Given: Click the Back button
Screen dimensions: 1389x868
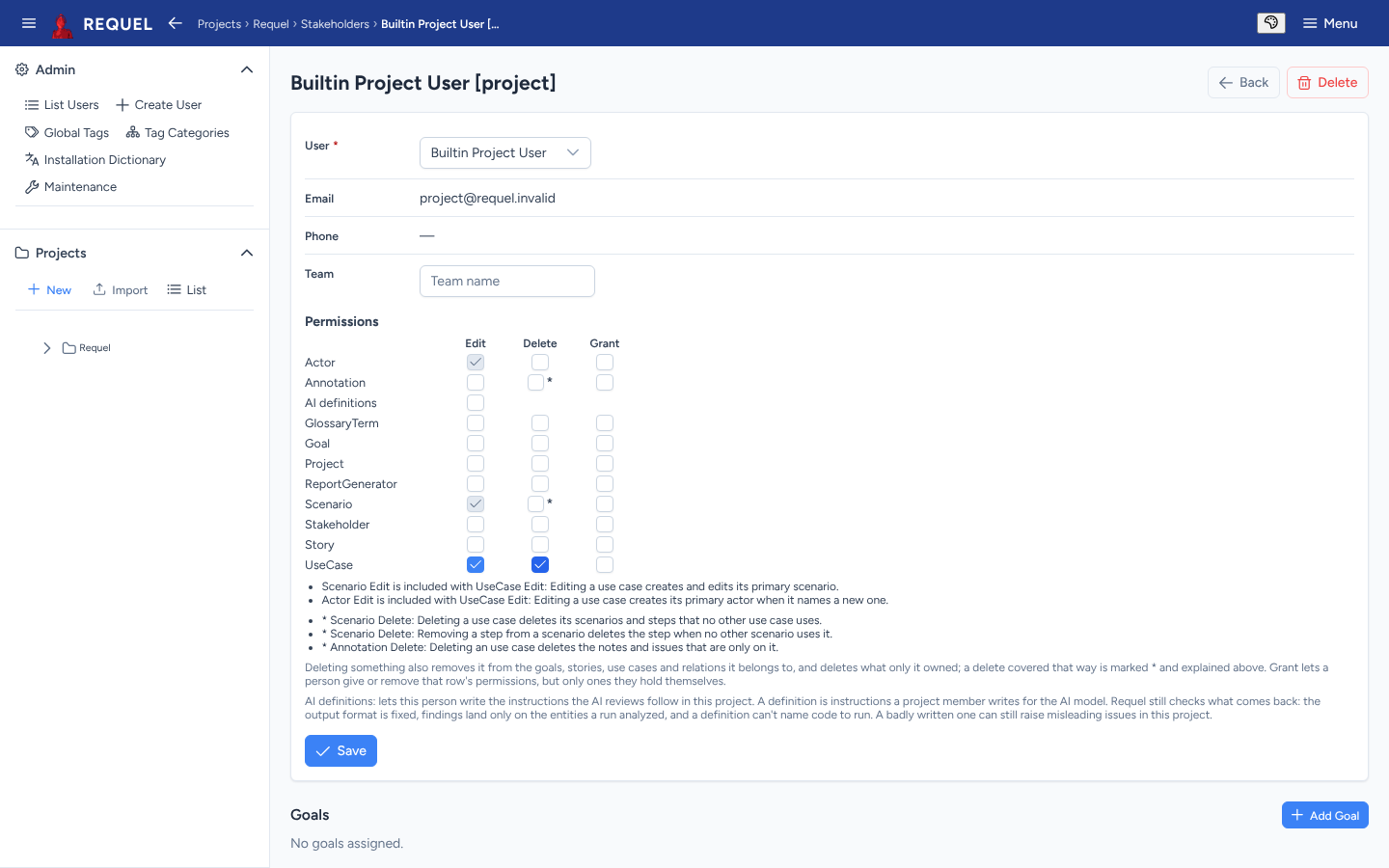Looking at the screenshot, I should click(1243, 83).
